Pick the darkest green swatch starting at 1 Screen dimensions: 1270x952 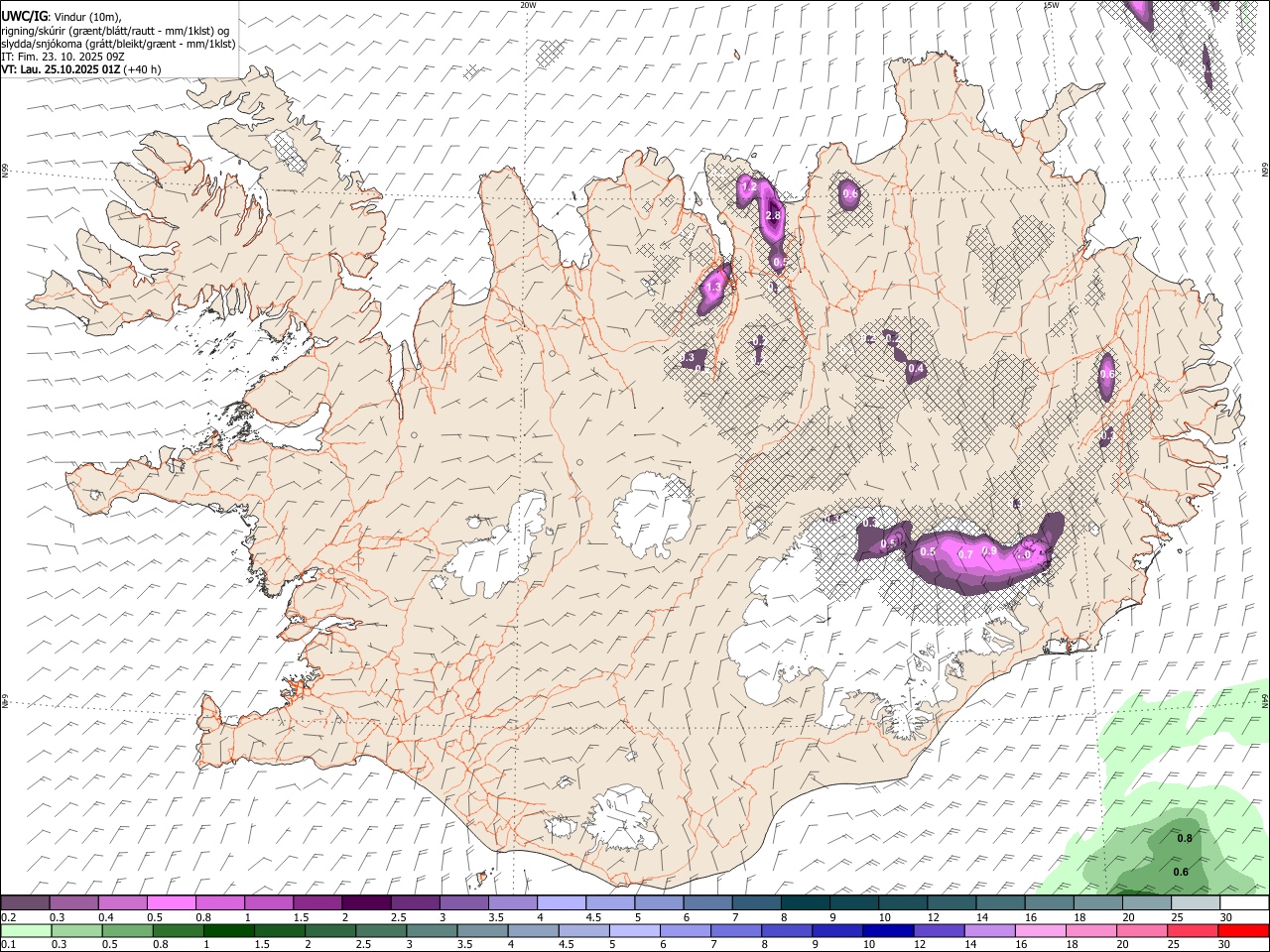coord(229,931)
